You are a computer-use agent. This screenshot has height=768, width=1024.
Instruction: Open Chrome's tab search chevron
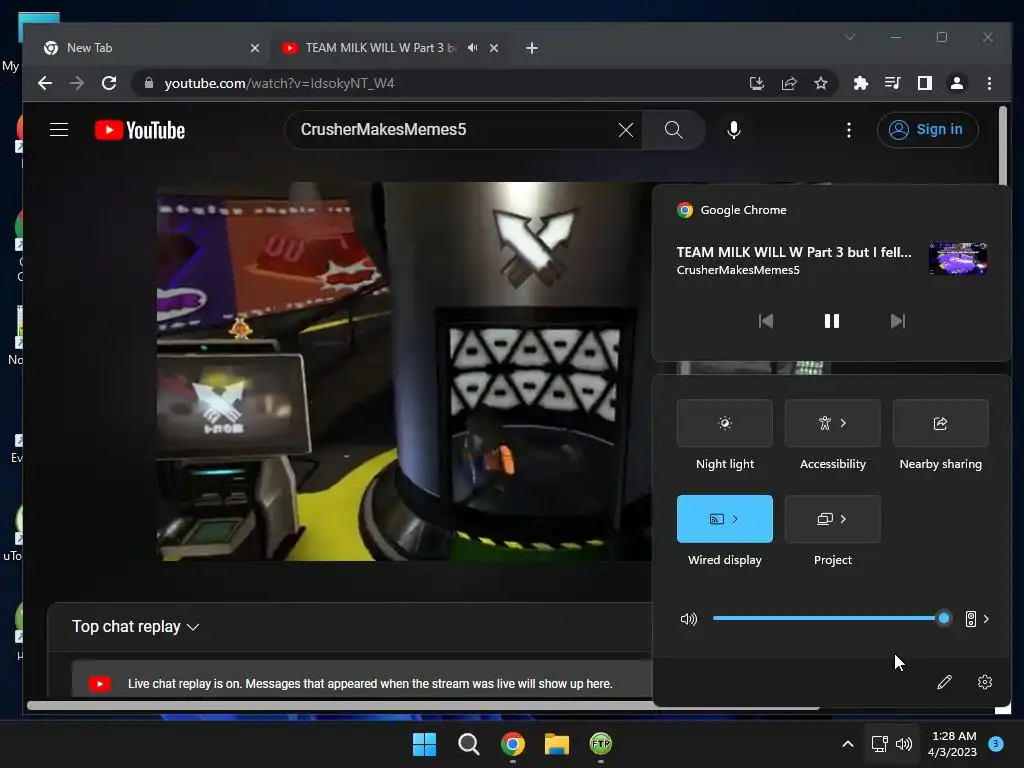click(850, 37)
